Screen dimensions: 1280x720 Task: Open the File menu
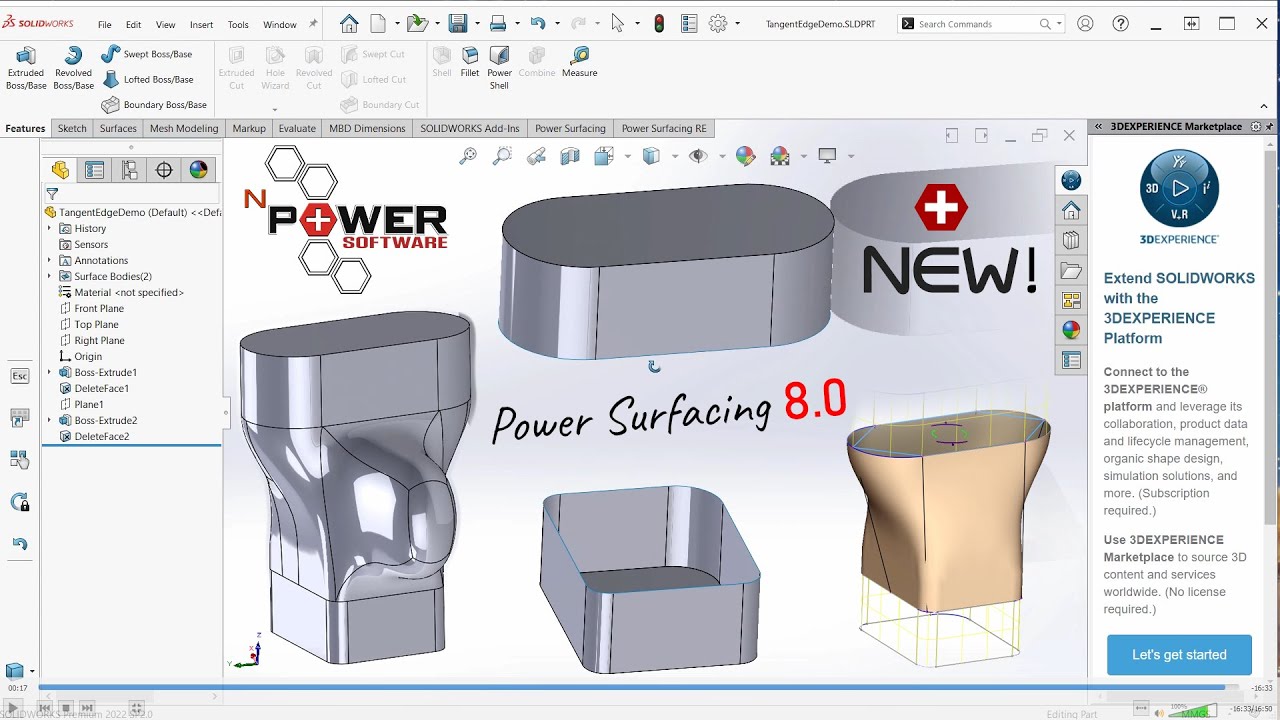(105, 24)
